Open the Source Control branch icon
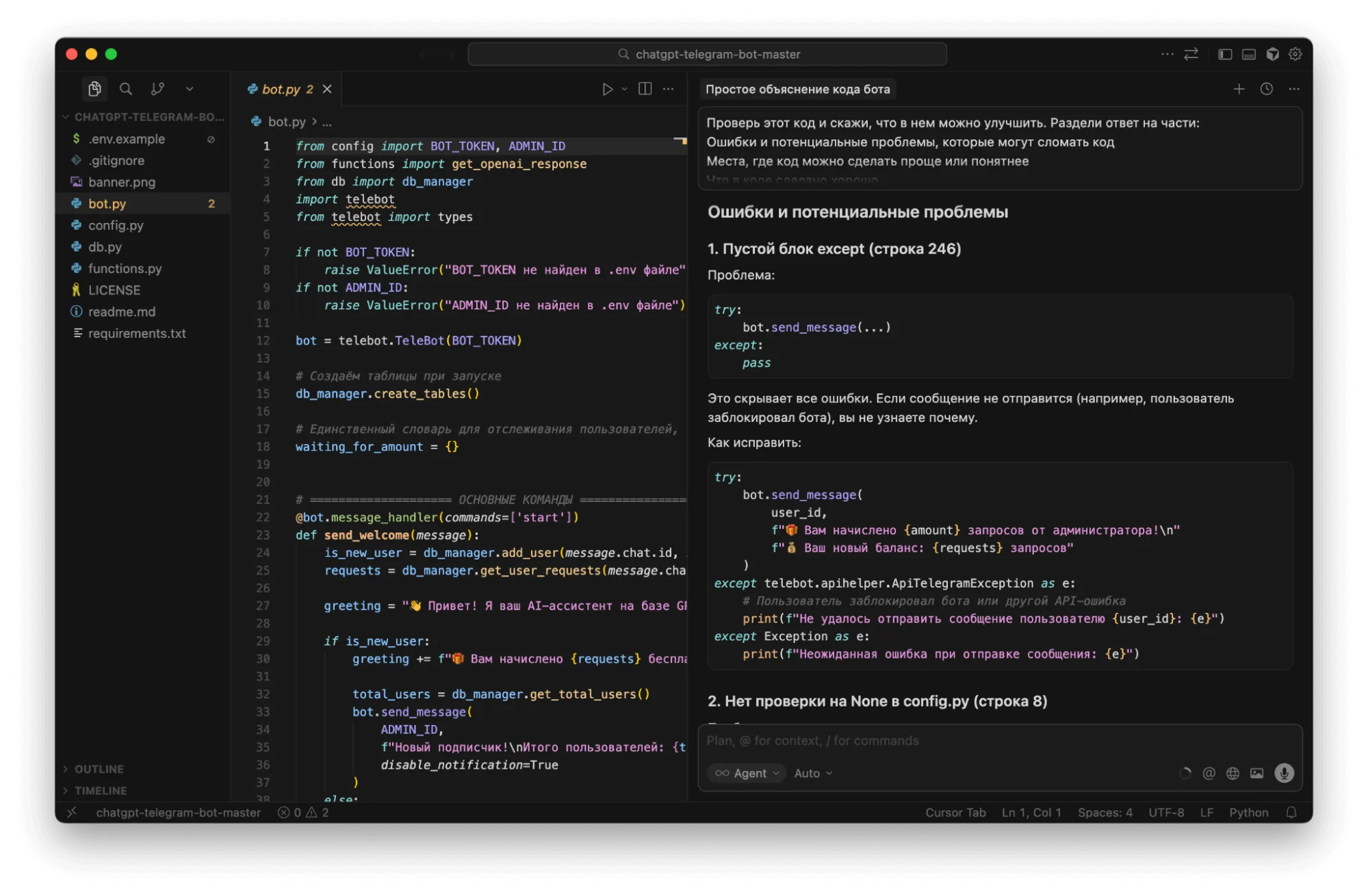Viewport: 1368px width, 896px height. (x=157, y=89)
